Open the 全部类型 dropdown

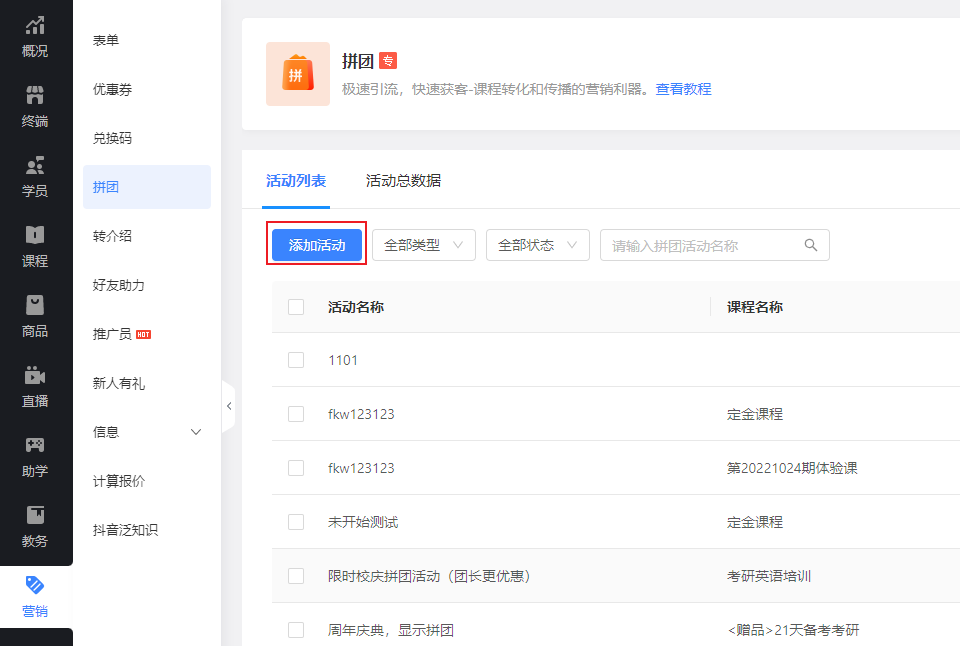click(424, 245)
